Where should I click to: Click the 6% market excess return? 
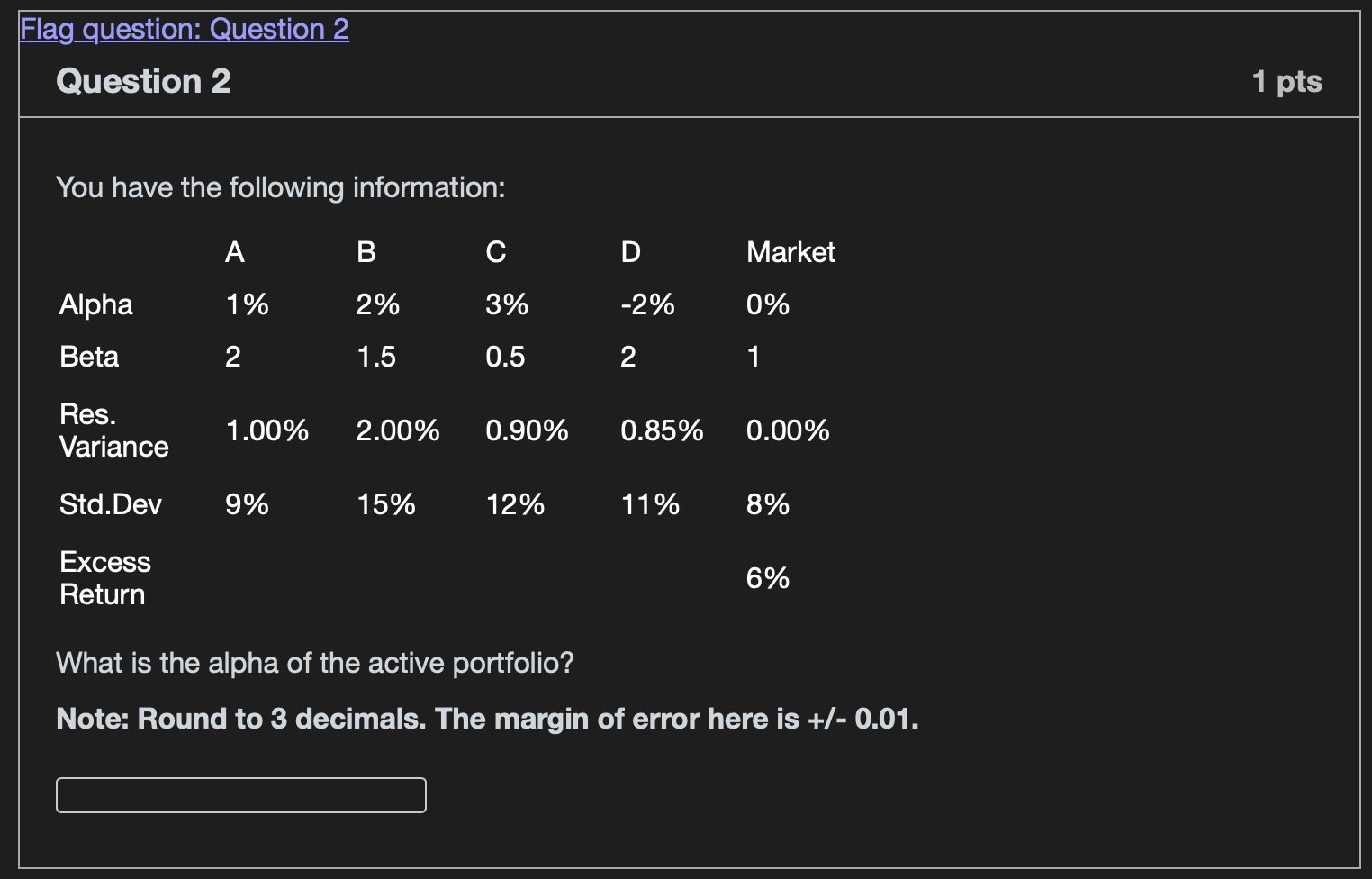768,578
